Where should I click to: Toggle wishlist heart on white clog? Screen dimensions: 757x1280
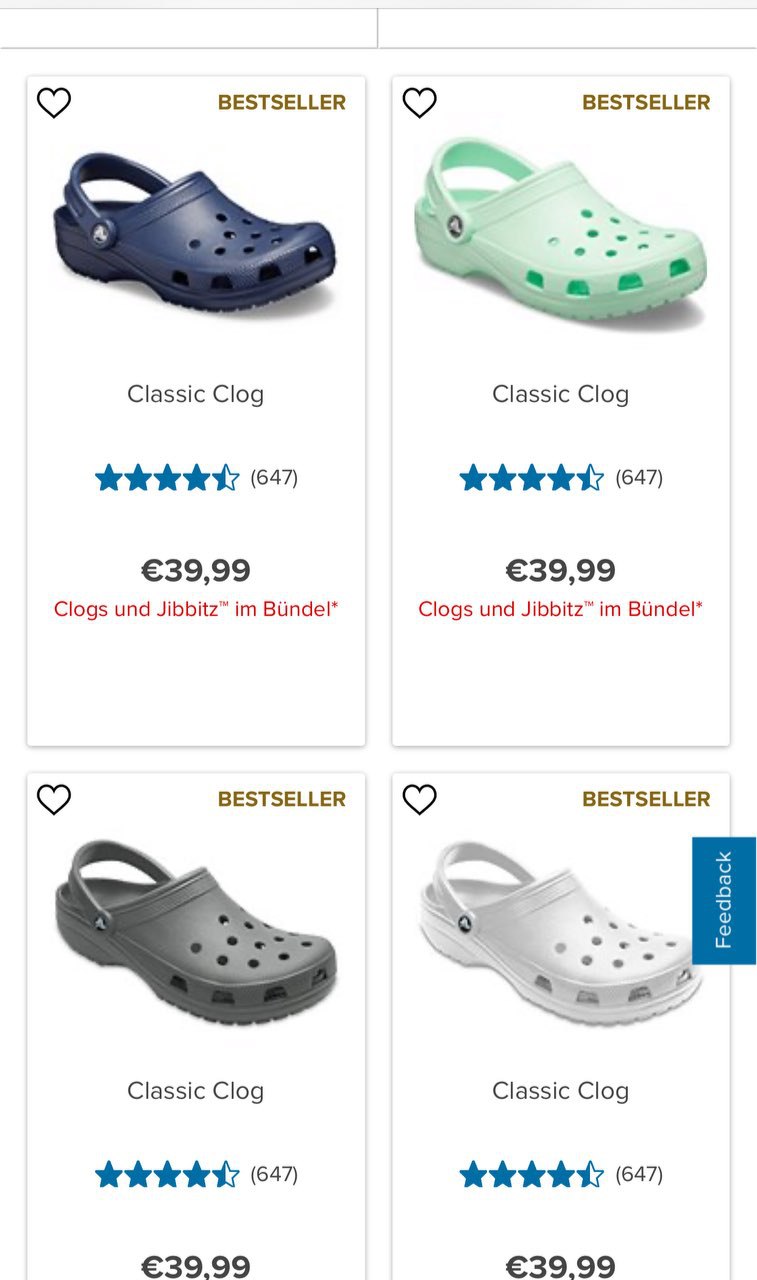pyautogui.click(x=420, y=799)
